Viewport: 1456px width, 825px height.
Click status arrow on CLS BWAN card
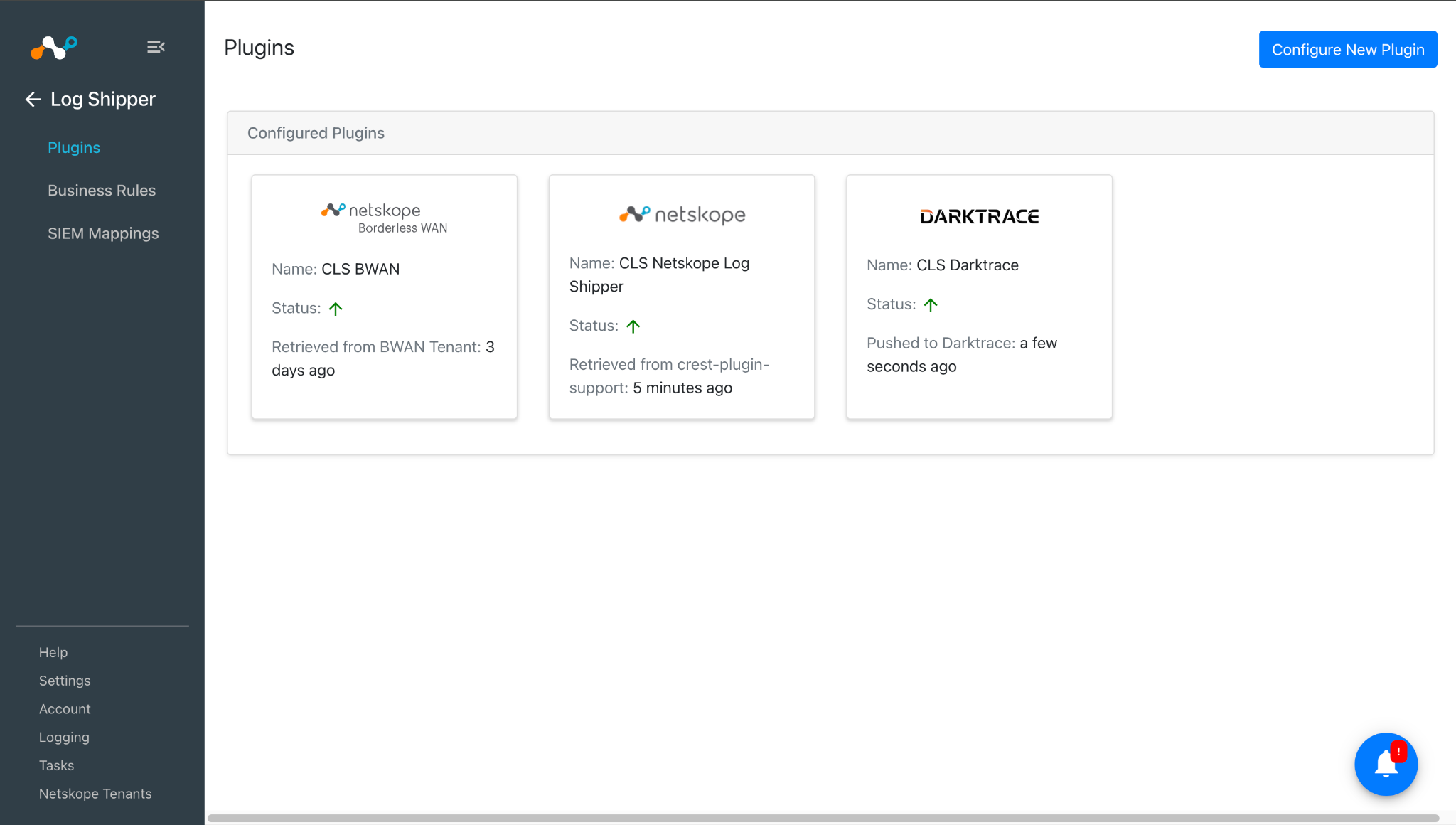[x=336, y=308]
